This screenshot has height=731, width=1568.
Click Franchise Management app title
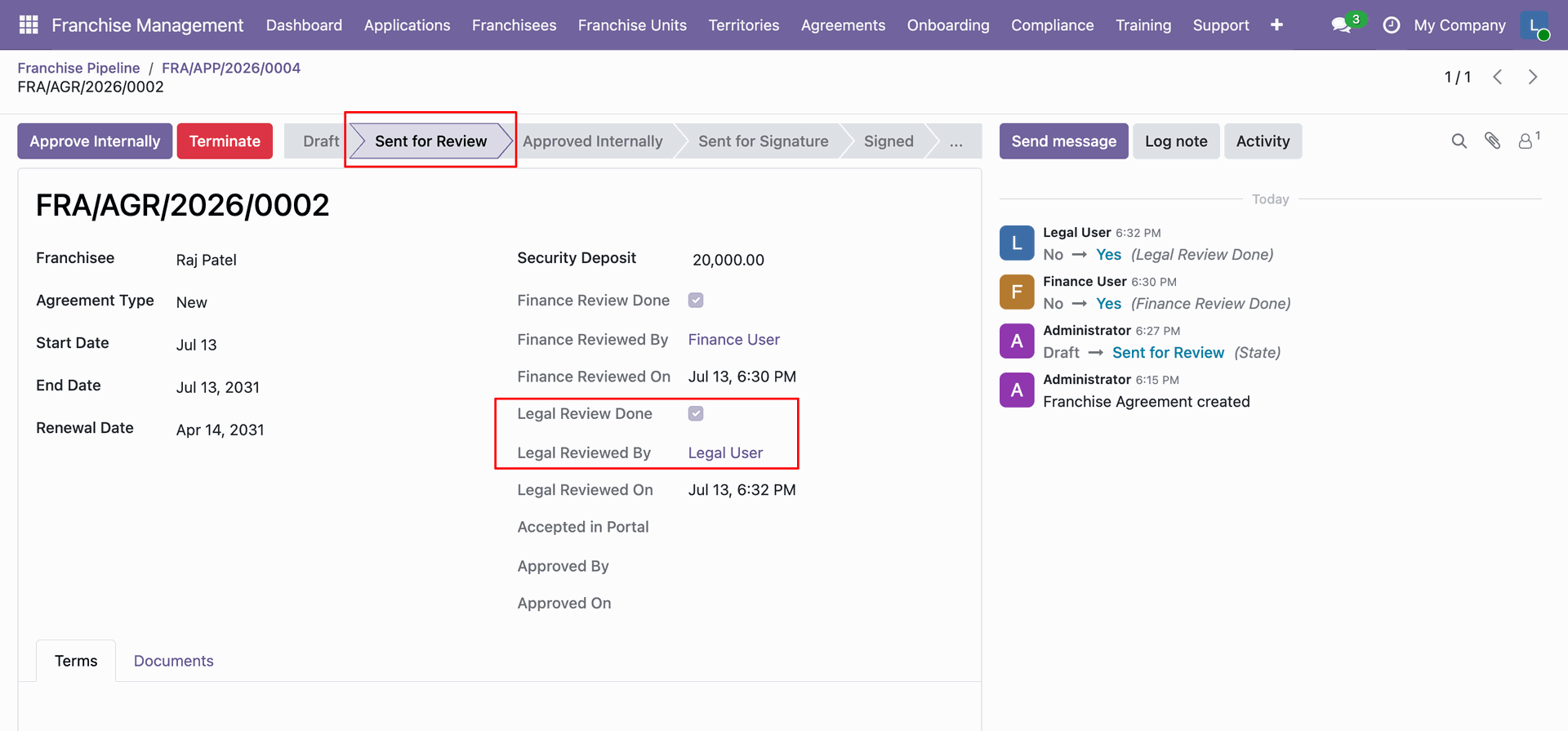(147, 25)
